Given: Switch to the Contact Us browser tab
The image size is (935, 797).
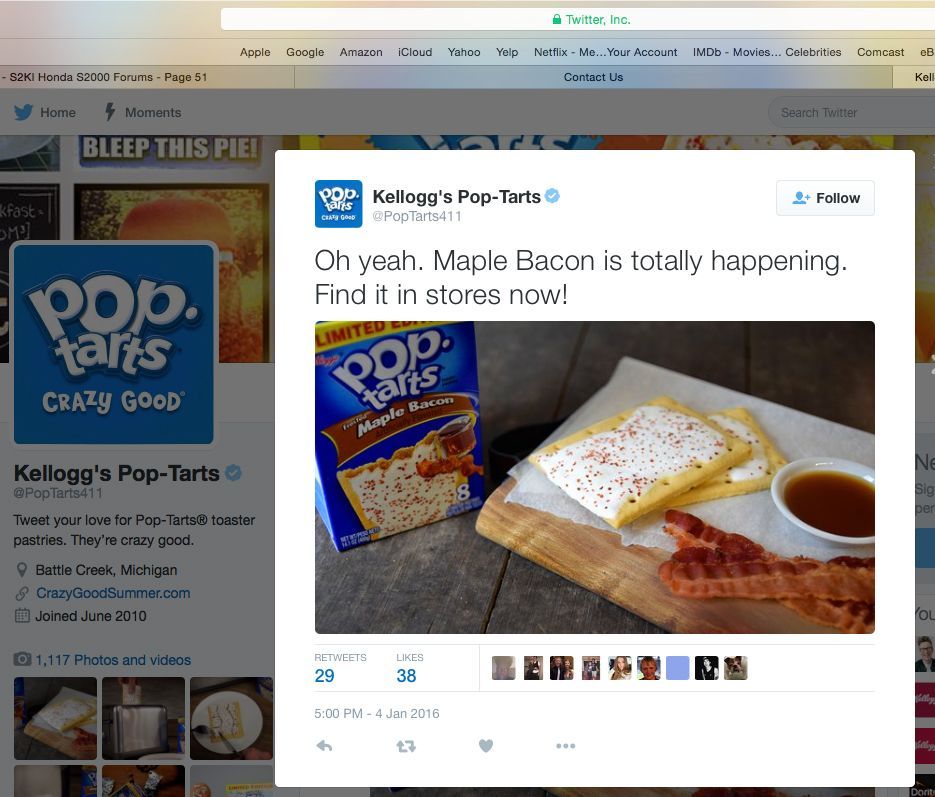Looking at the screenshot, I should [593, 77].
